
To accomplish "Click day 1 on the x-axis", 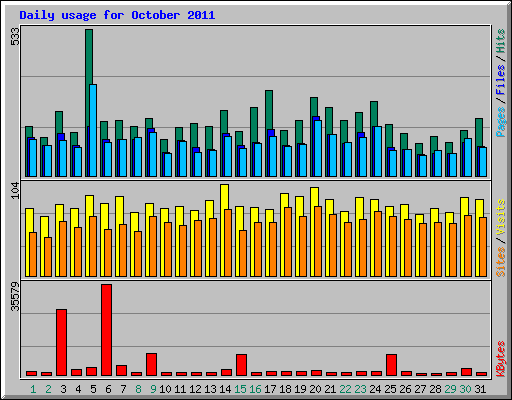I will click(x=33, y=389).
